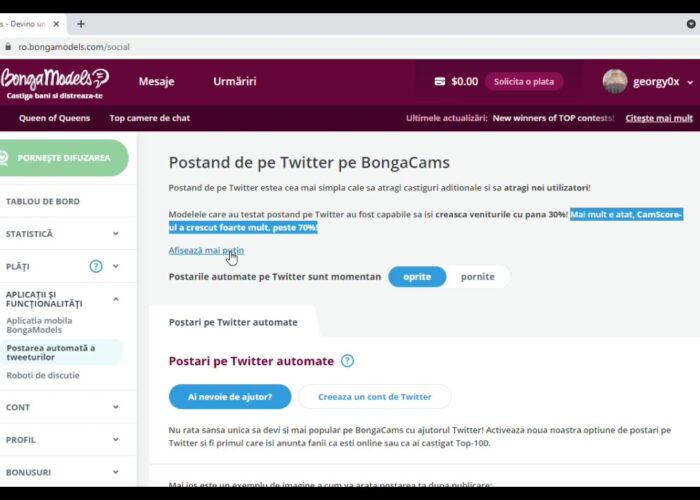Open Queen of Queens page
The height and width of the screenshot is (500, 700).
coord(54,118)
